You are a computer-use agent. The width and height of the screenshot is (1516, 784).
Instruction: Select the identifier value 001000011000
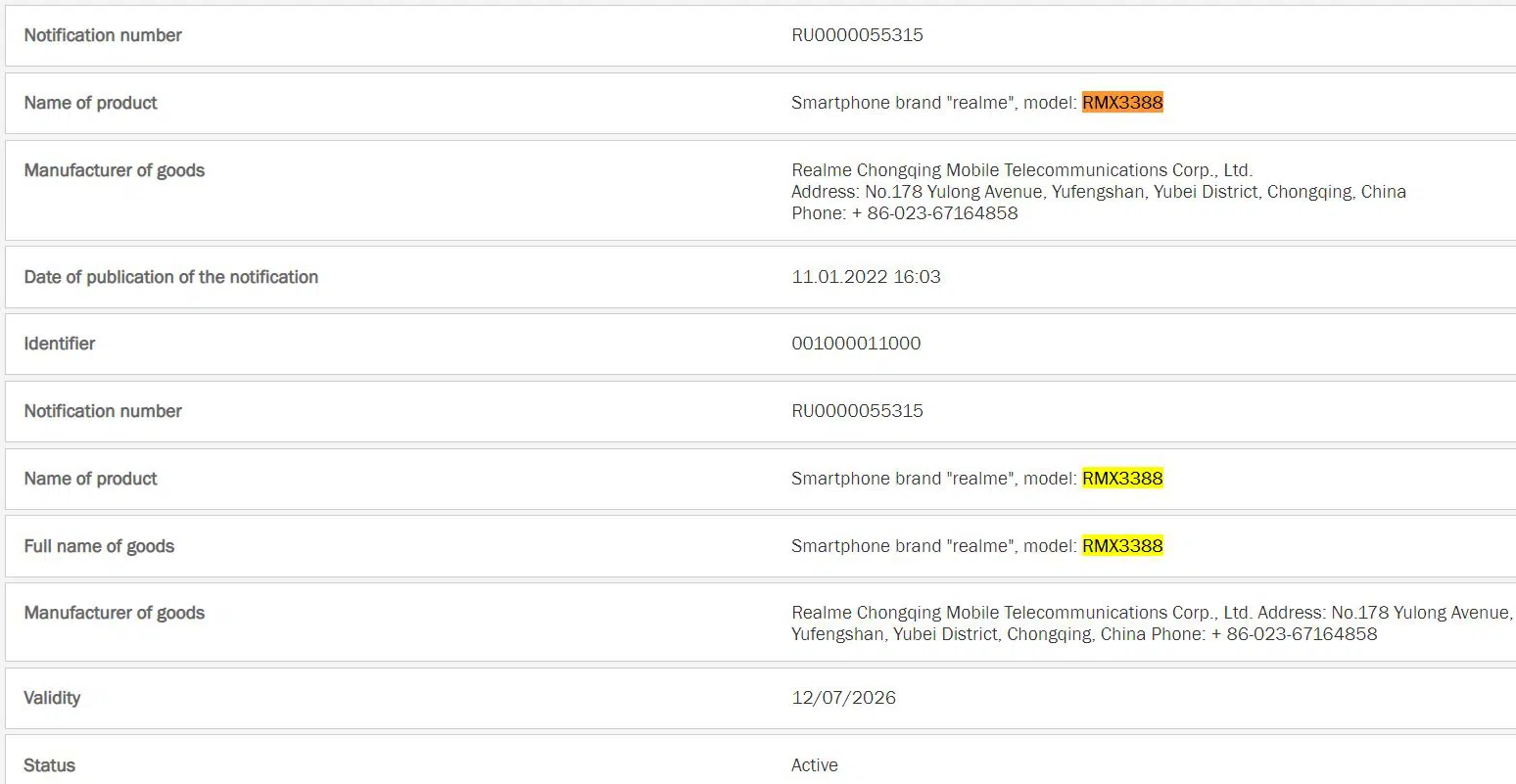pos(856,344)
